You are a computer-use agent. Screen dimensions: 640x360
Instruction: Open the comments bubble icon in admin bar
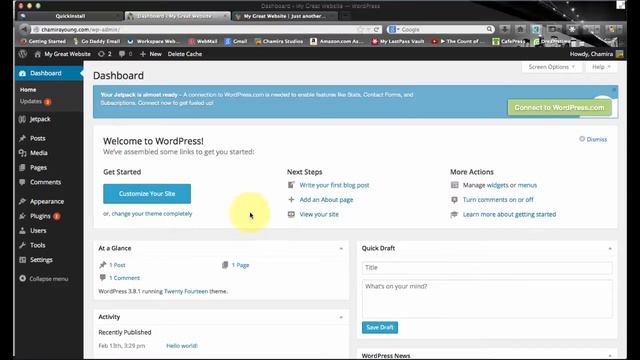pos(125,54)
